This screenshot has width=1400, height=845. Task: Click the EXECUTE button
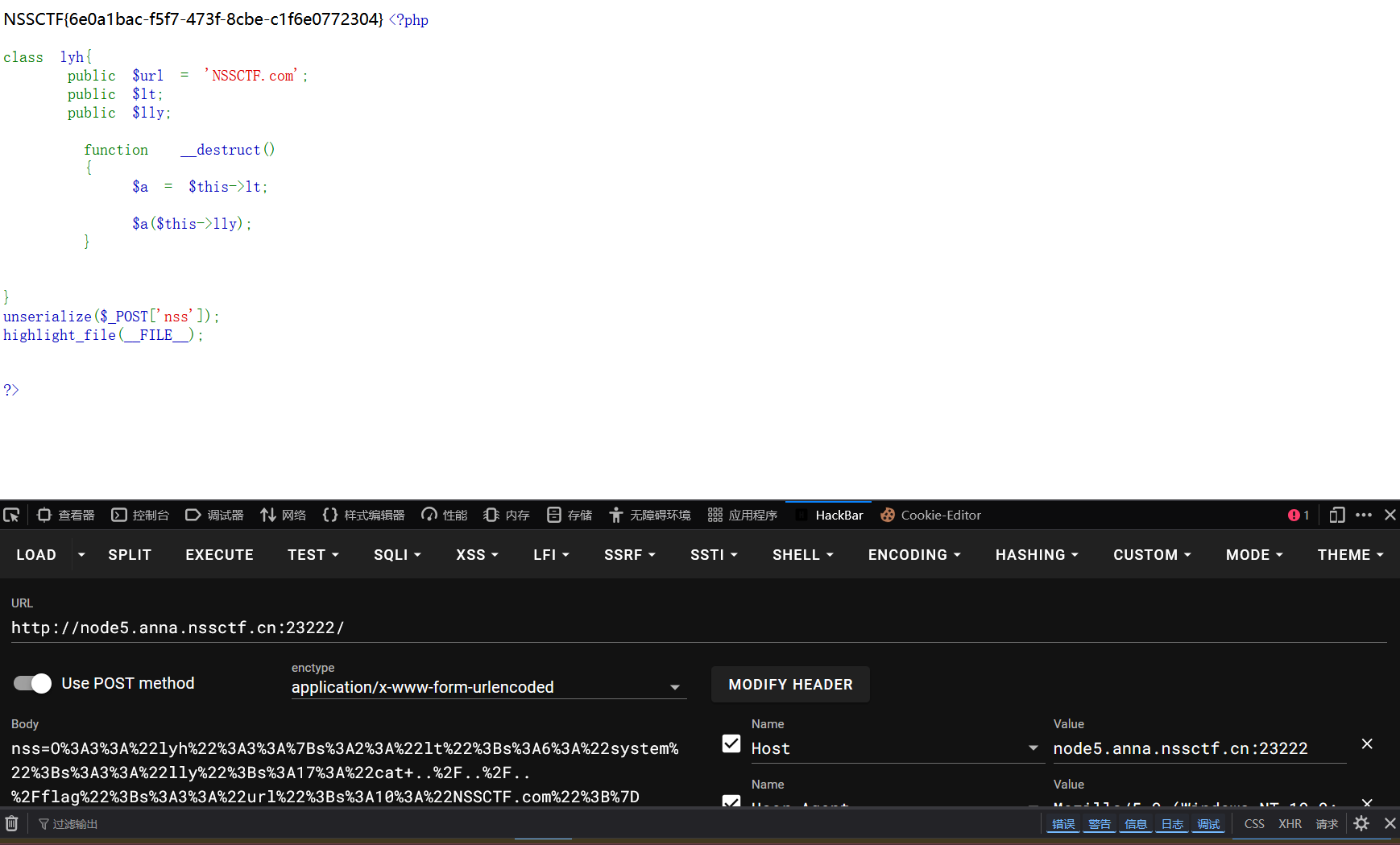click(219, 555)
